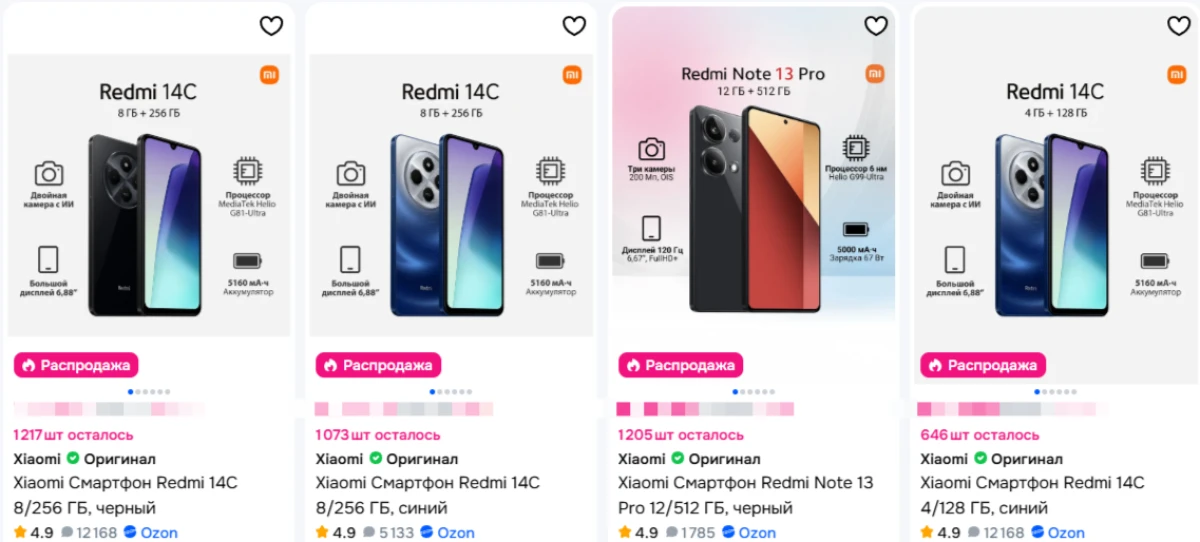Select black Redmi 14C product image

point(149,195)
